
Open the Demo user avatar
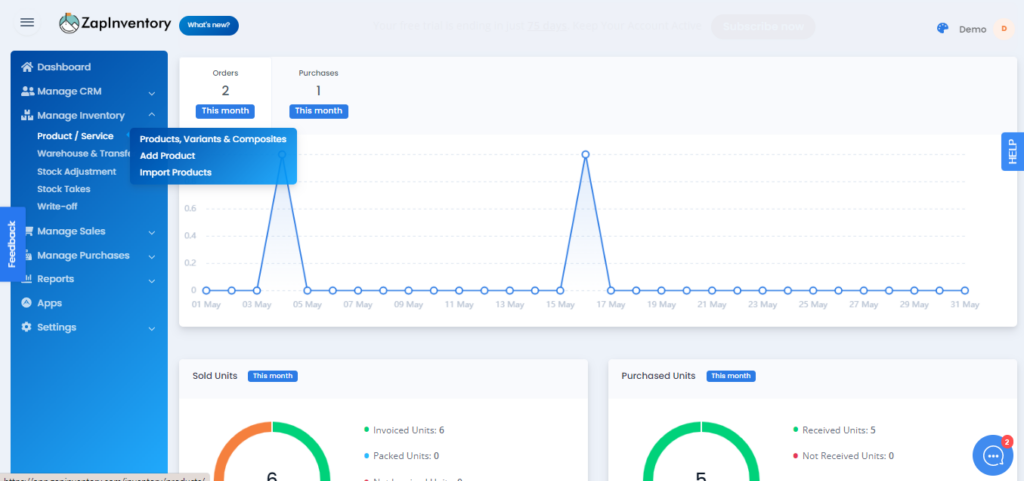[x=1004, y=29]
